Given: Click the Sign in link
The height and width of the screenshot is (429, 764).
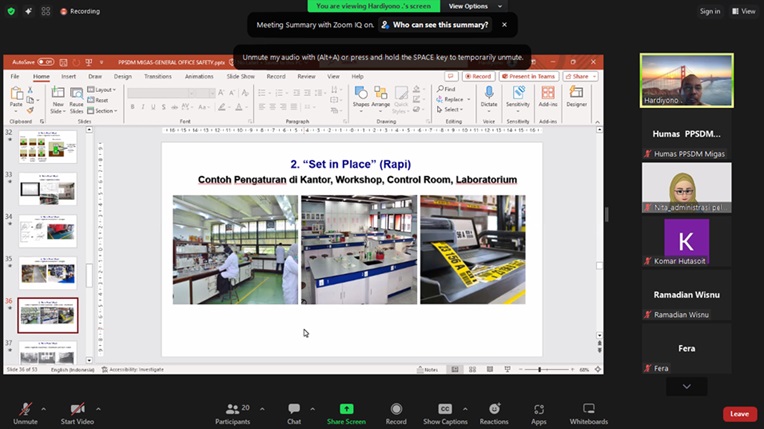Looking at the screenshot, I should [709, 11].
